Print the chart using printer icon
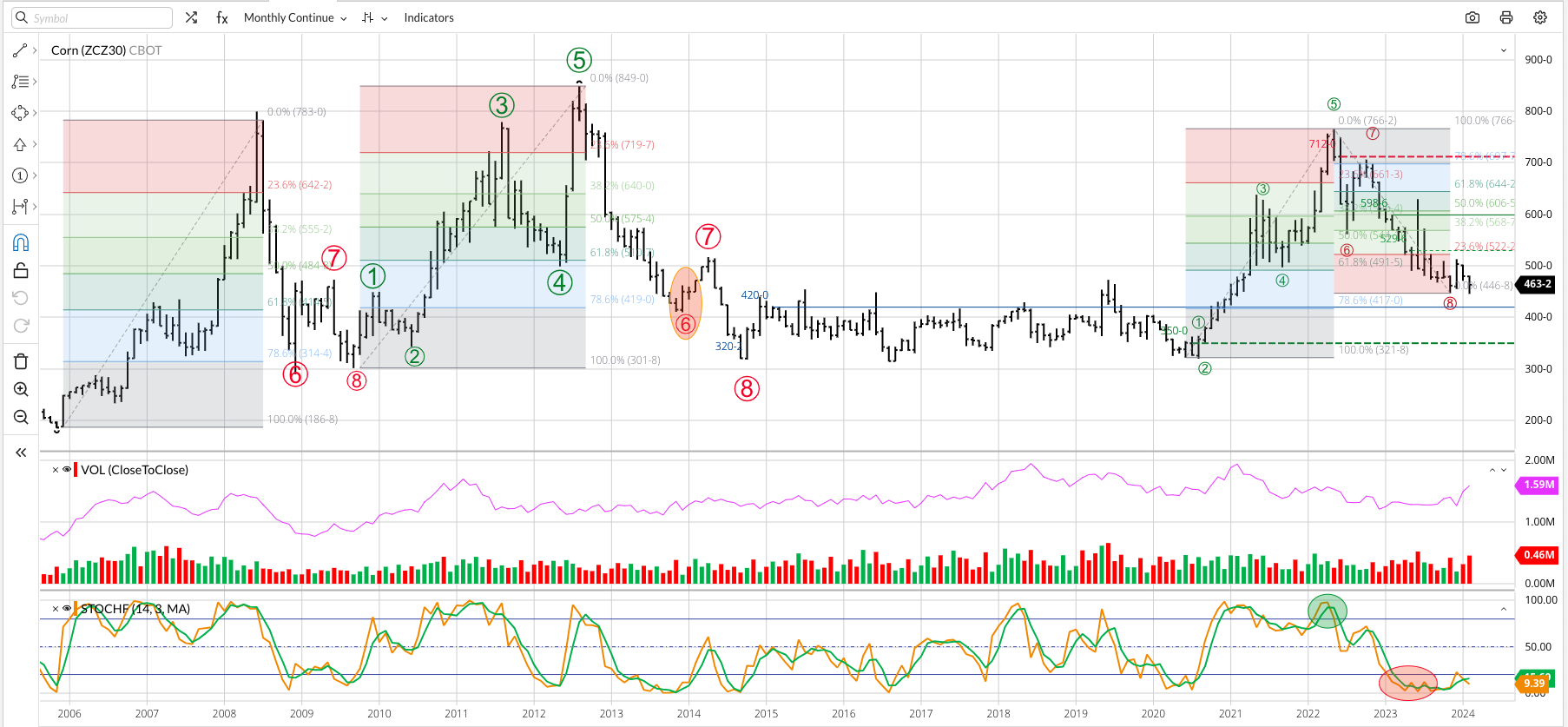The image size is (1568, 727). point(1506,17)
